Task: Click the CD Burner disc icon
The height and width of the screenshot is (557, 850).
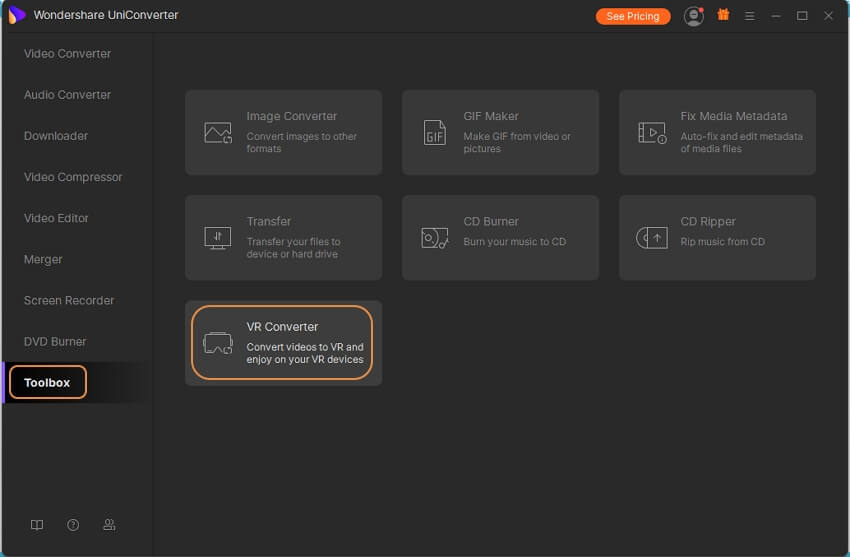Action: 434,238
